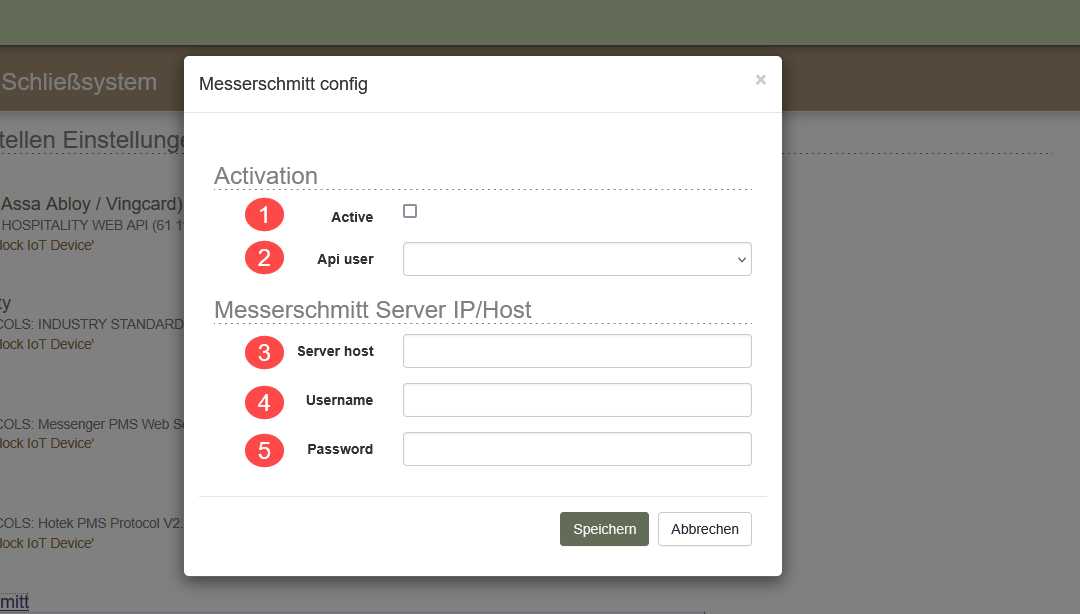
Task: Click 'Messenger PMS Web' text in background
Action: [x=104, y=424]
